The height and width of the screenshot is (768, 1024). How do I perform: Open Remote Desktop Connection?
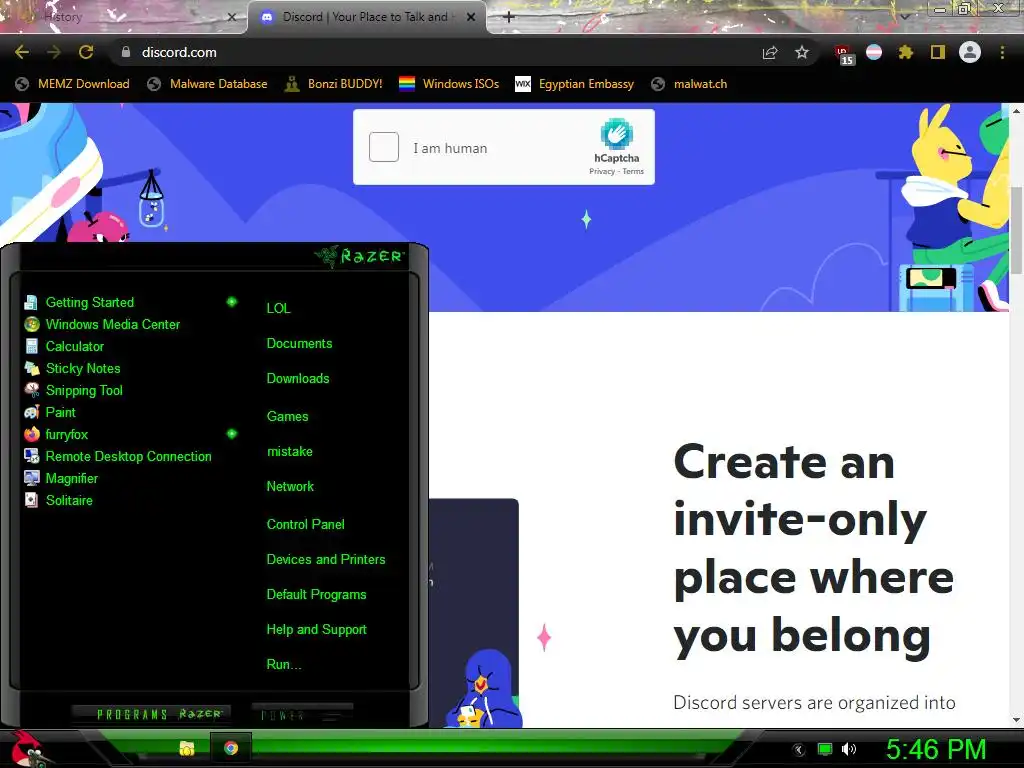click(118, 456)
